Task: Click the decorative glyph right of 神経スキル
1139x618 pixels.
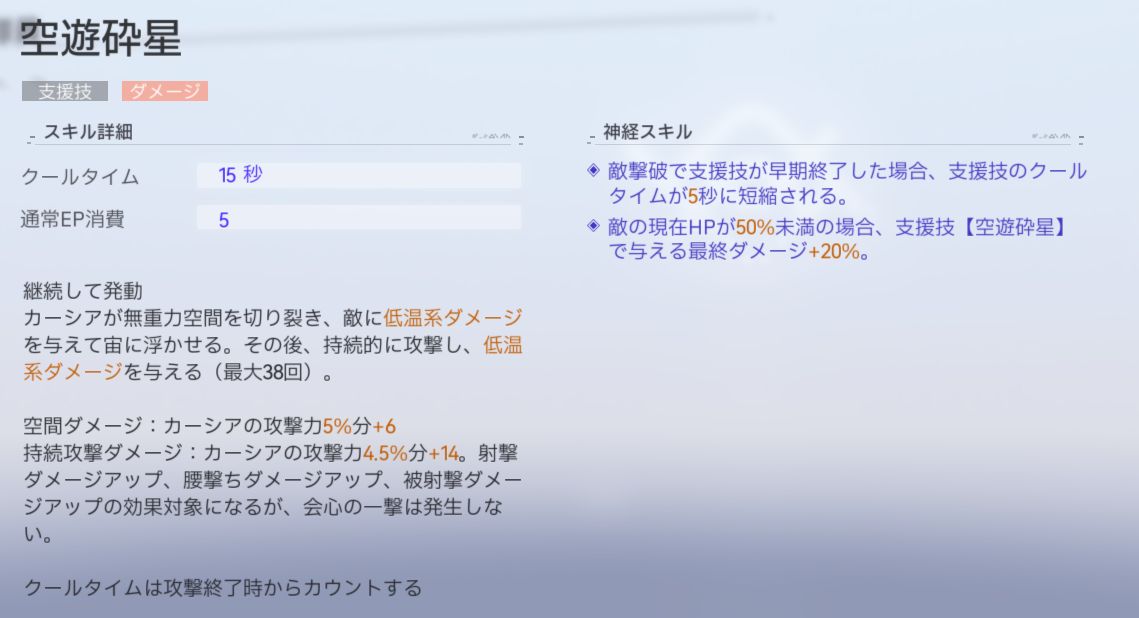Action: [x=1051, y=136]
